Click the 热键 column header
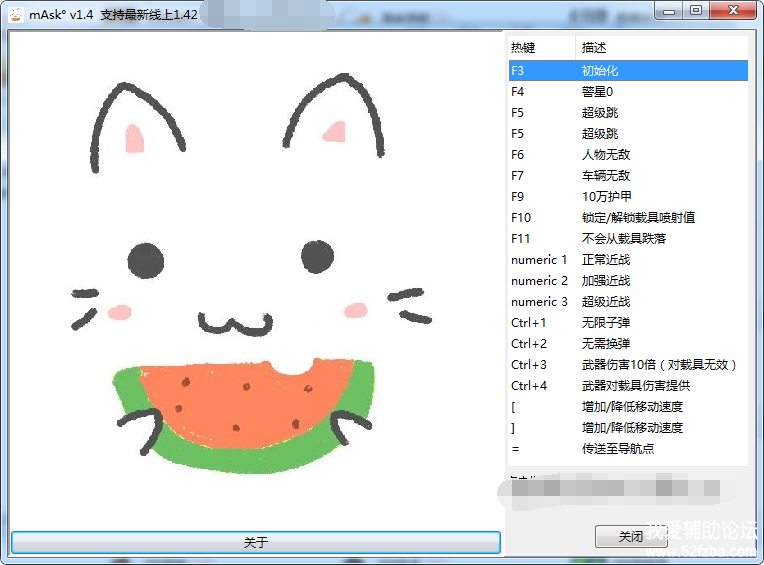 tap(541, 48)
